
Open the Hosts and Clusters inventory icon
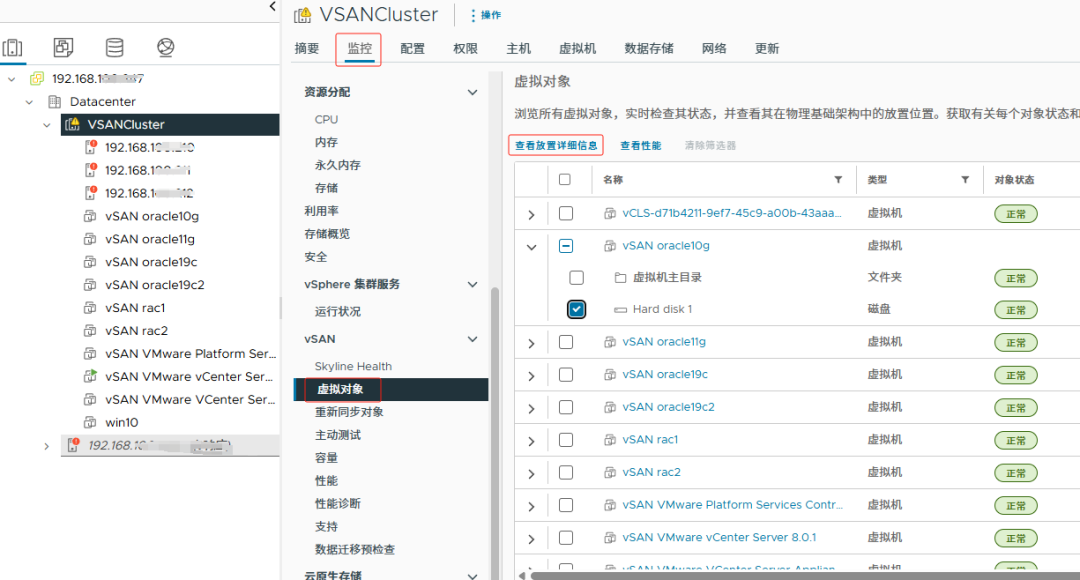13,48
